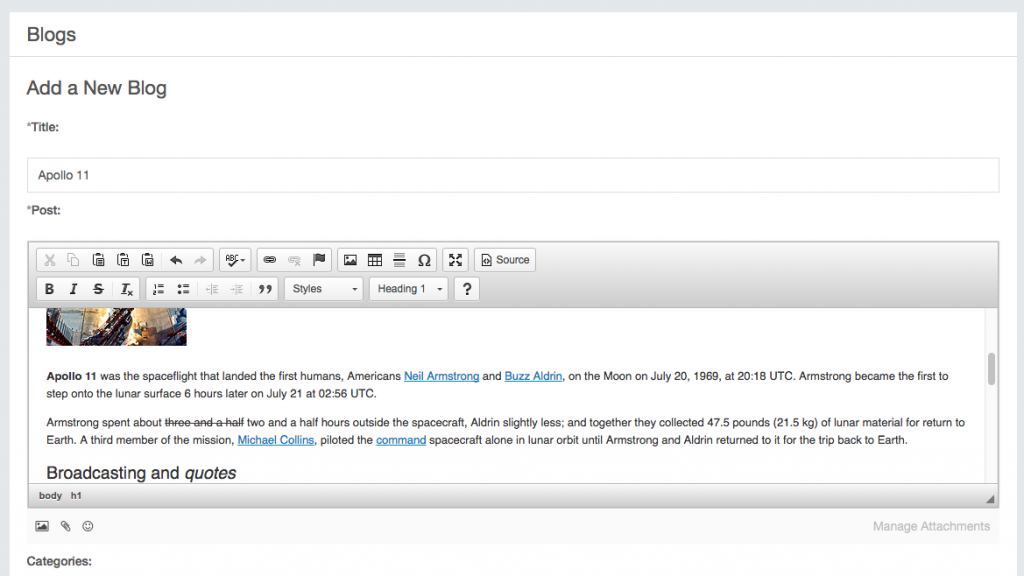
Task: Follow the Neil Armstrong hyperlink
Action: (441, 376)
